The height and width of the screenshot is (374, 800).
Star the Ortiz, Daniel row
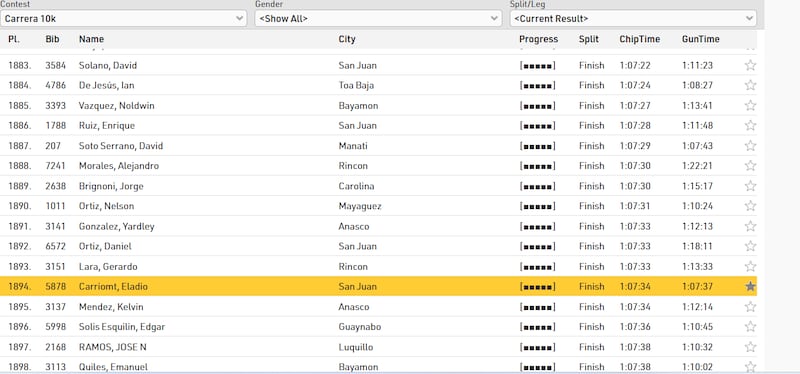750,246
